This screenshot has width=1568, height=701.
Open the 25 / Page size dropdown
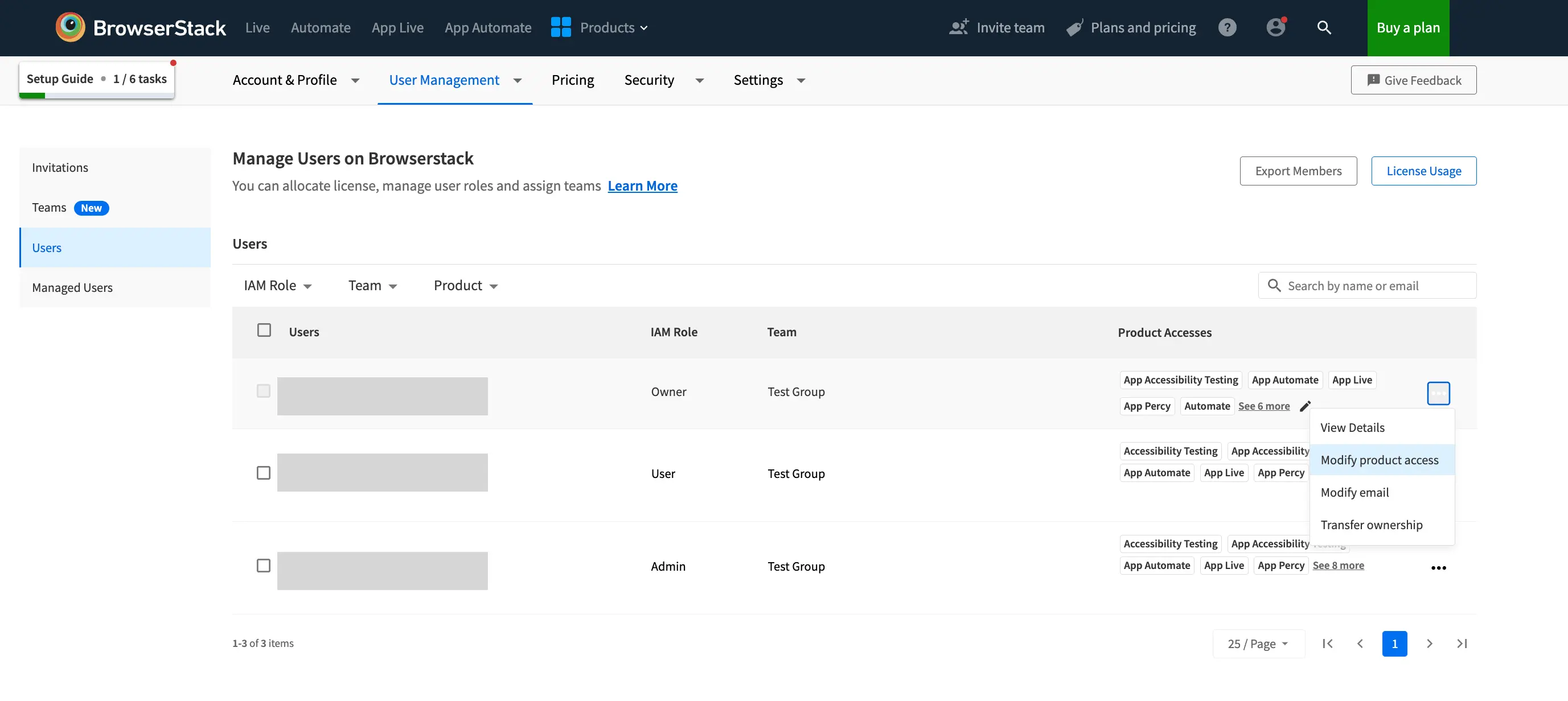[x=1258, y=644]
